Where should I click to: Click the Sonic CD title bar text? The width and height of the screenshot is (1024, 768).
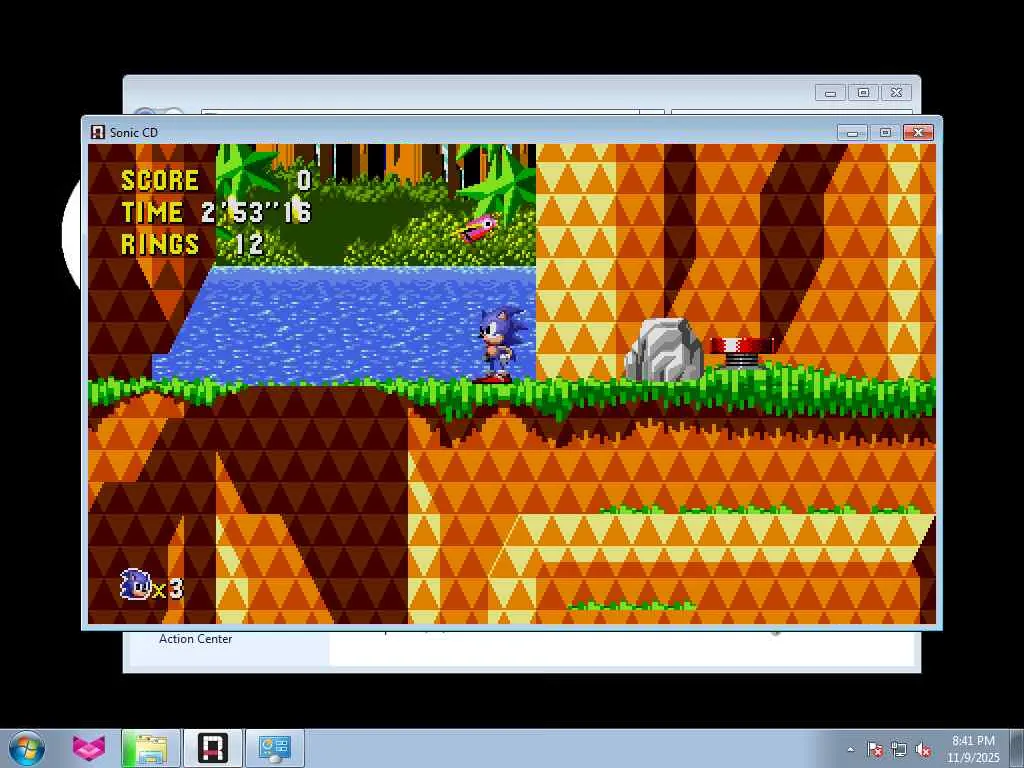click(134, 133)
